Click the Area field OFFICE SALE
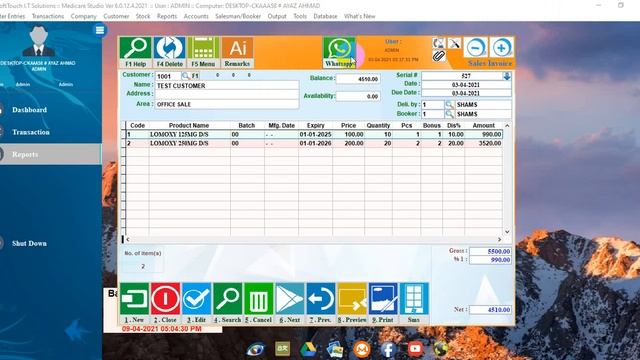640x360 pixels. 227,104
